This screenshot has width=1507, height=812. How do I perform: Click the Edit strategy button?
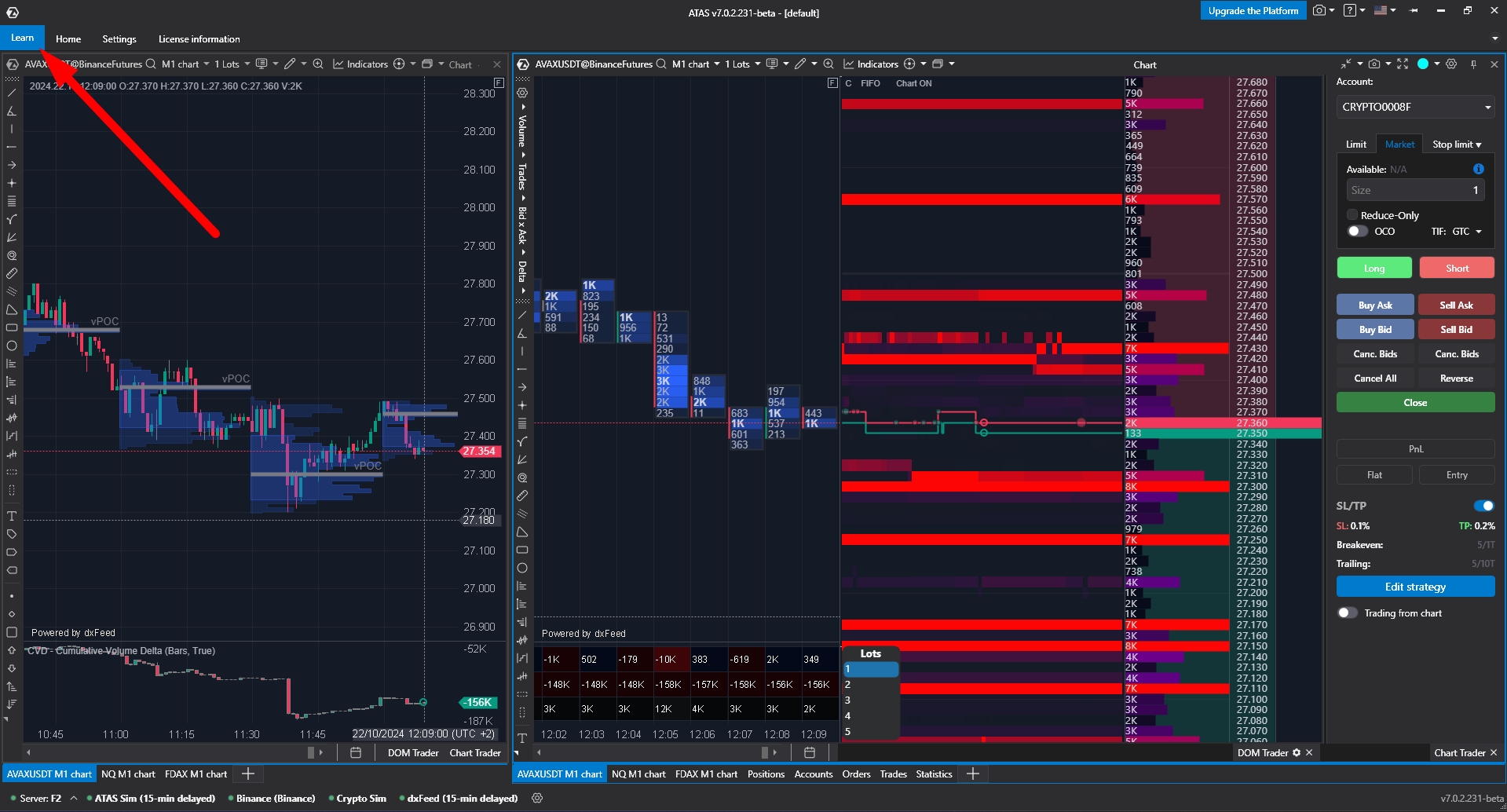[1415, 587]
